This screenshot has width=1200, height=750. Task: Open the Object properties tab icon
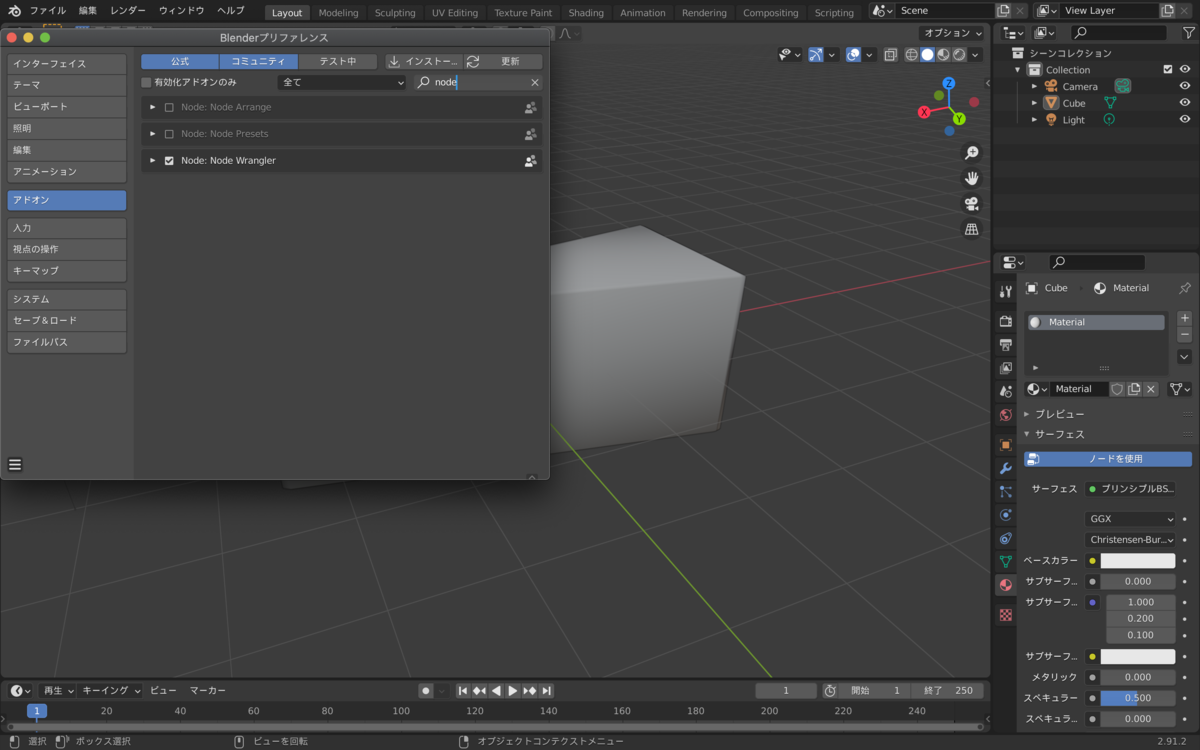(x=1006, y=445)
